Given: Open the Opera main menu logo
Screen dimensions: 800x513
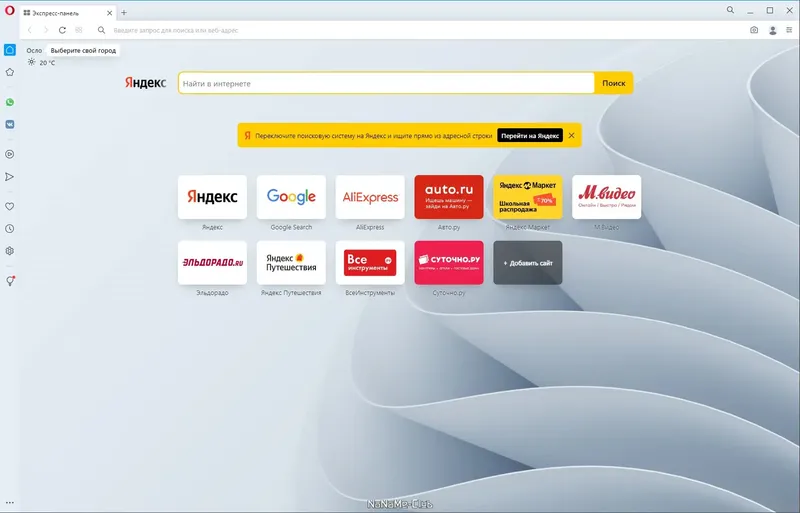Looking at the screenshot, I should click(x=10, y=10).
